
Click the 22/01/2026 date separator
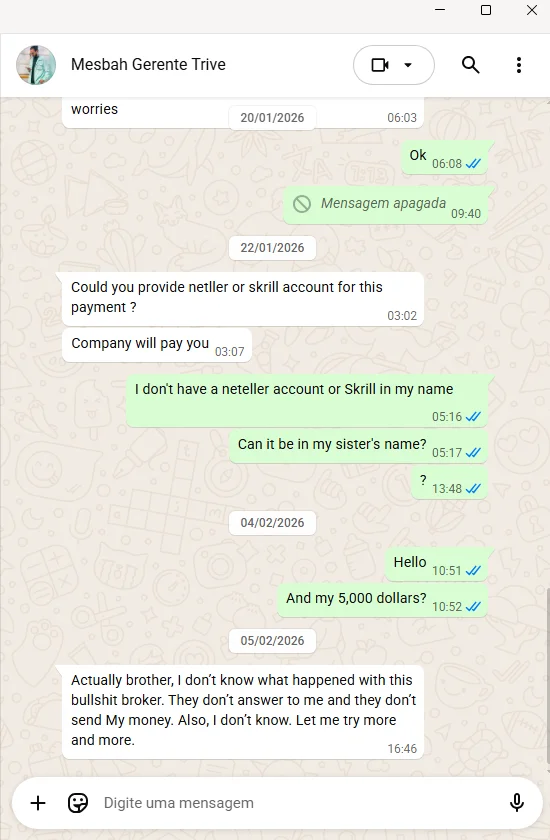click(x=272, y=248)
